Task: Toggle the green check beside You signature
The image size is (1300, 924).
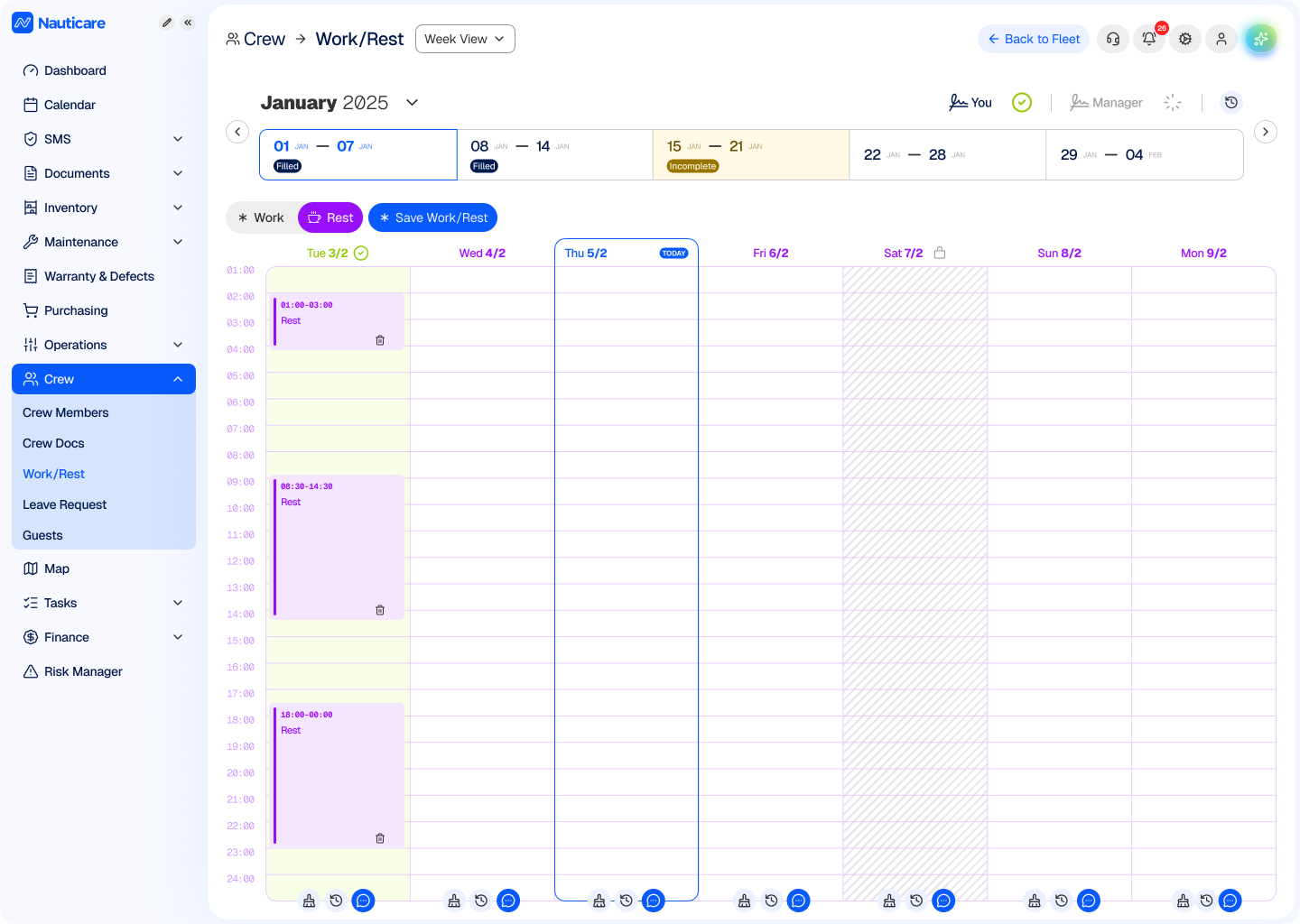Action: pos(1022,103)
